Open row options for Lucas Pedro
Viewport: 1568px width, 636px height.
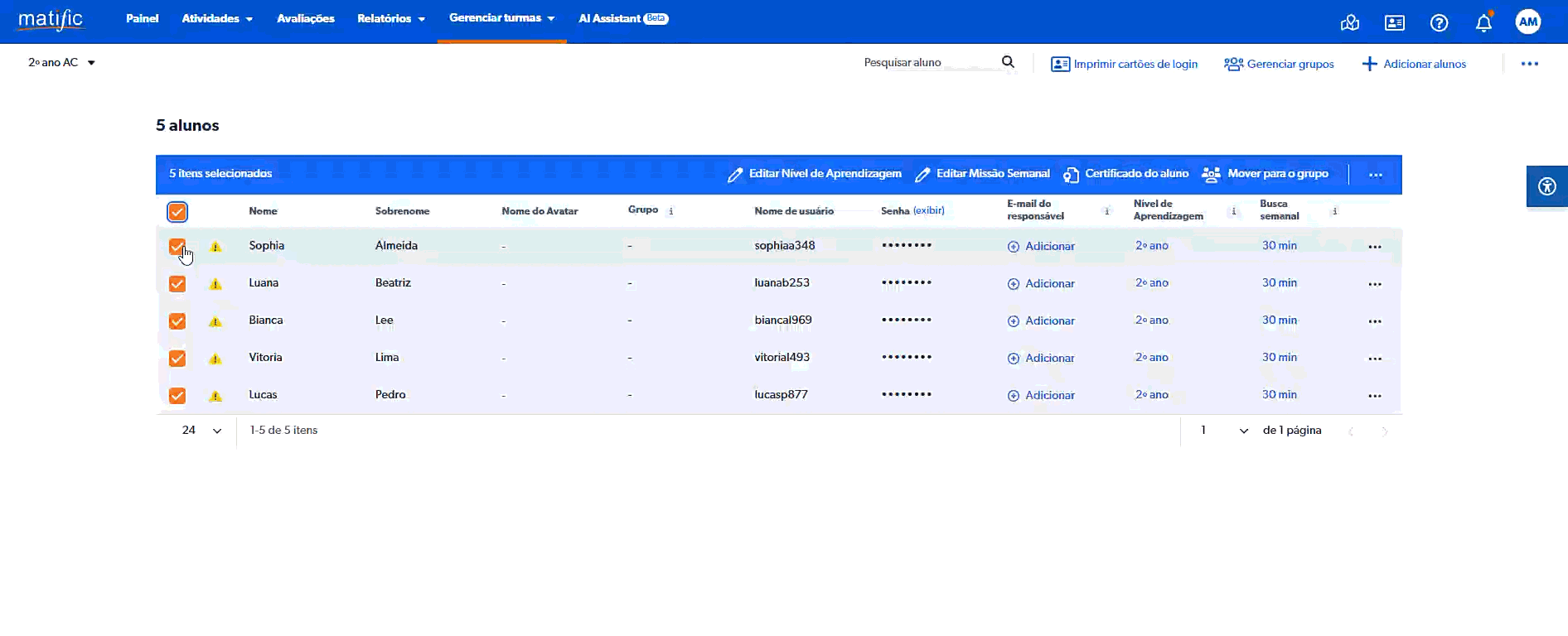[1374, 396]
